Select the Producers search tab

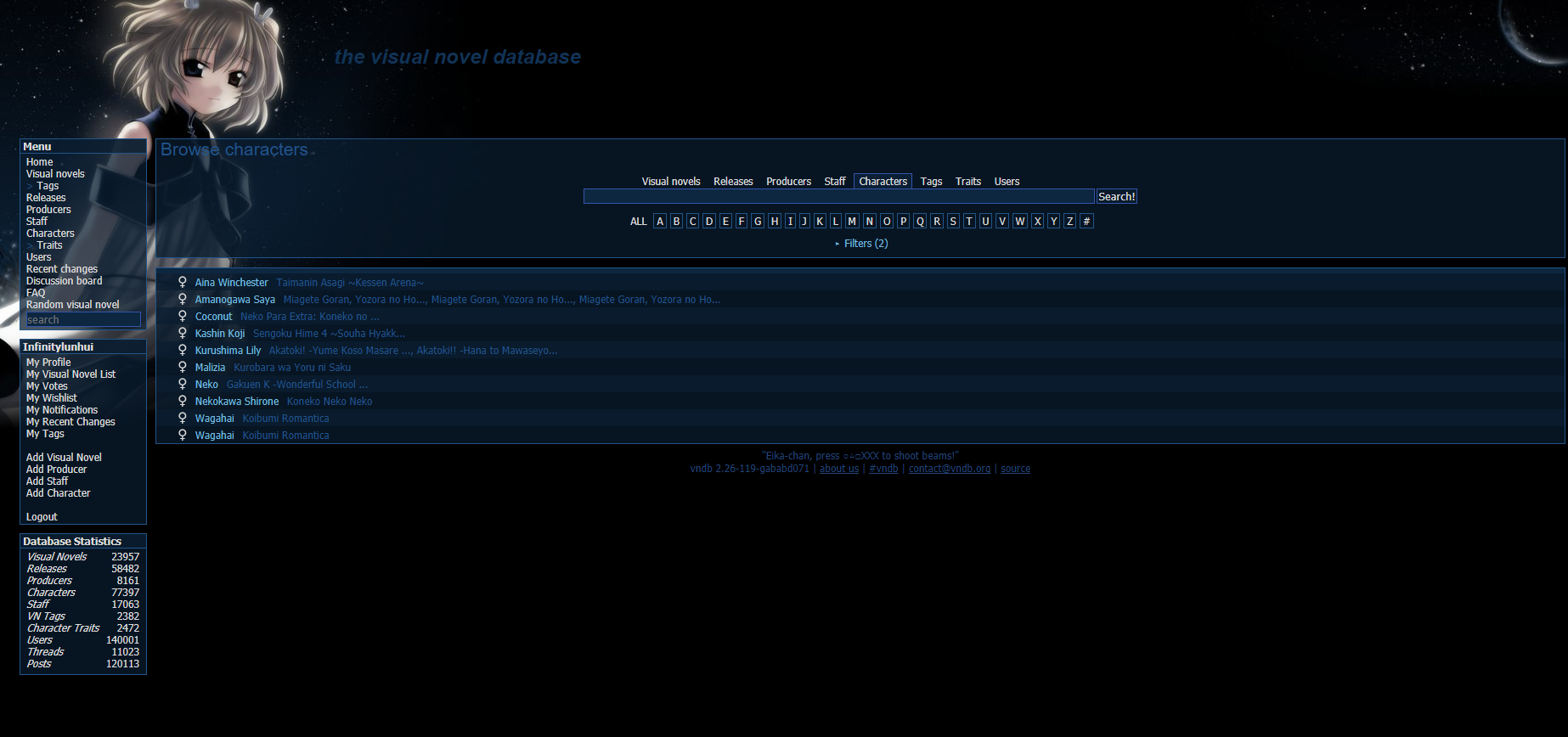[x=788, y=182]
